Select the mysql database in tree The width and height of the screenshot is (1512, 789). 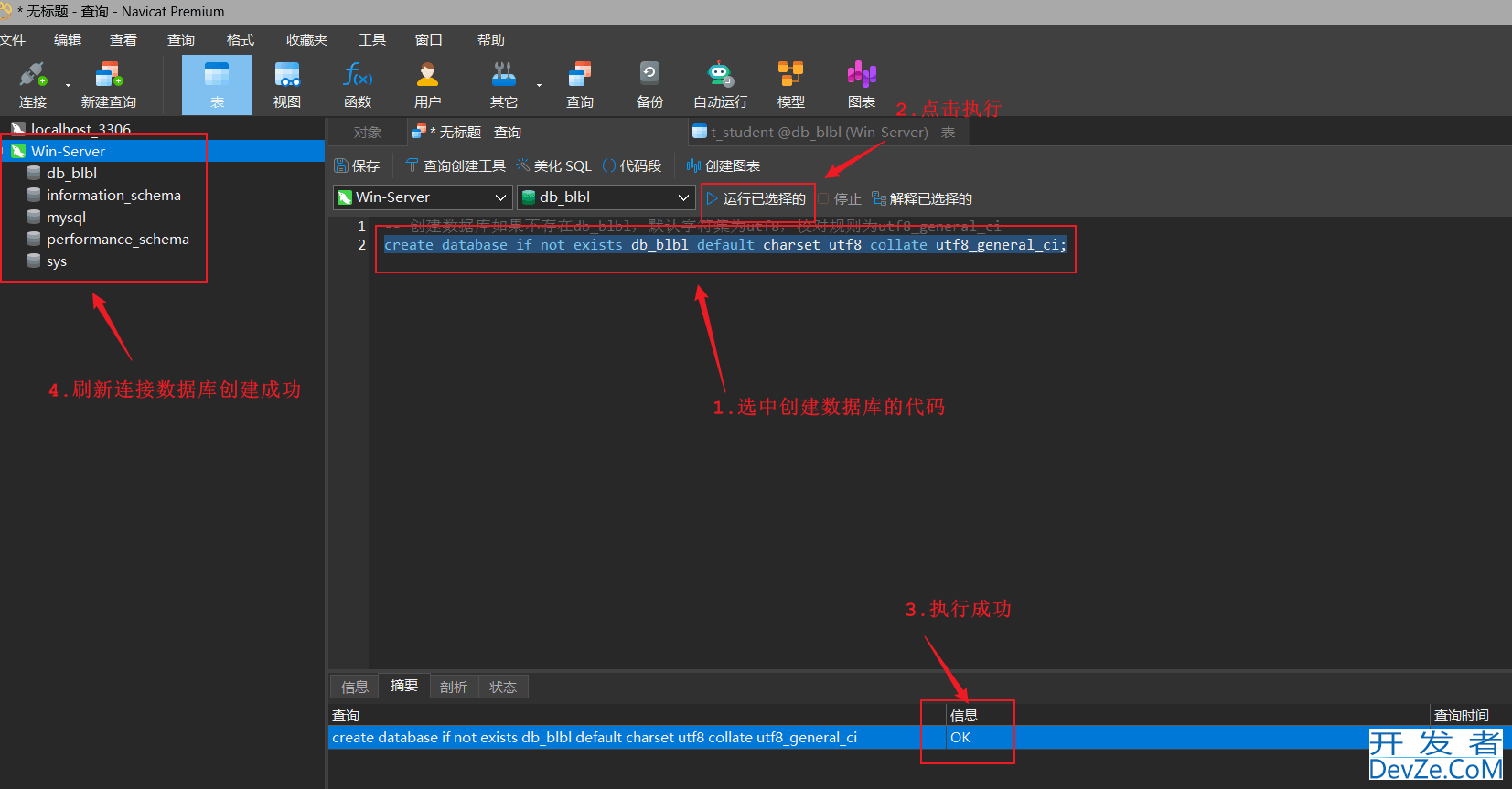[66, 217]
